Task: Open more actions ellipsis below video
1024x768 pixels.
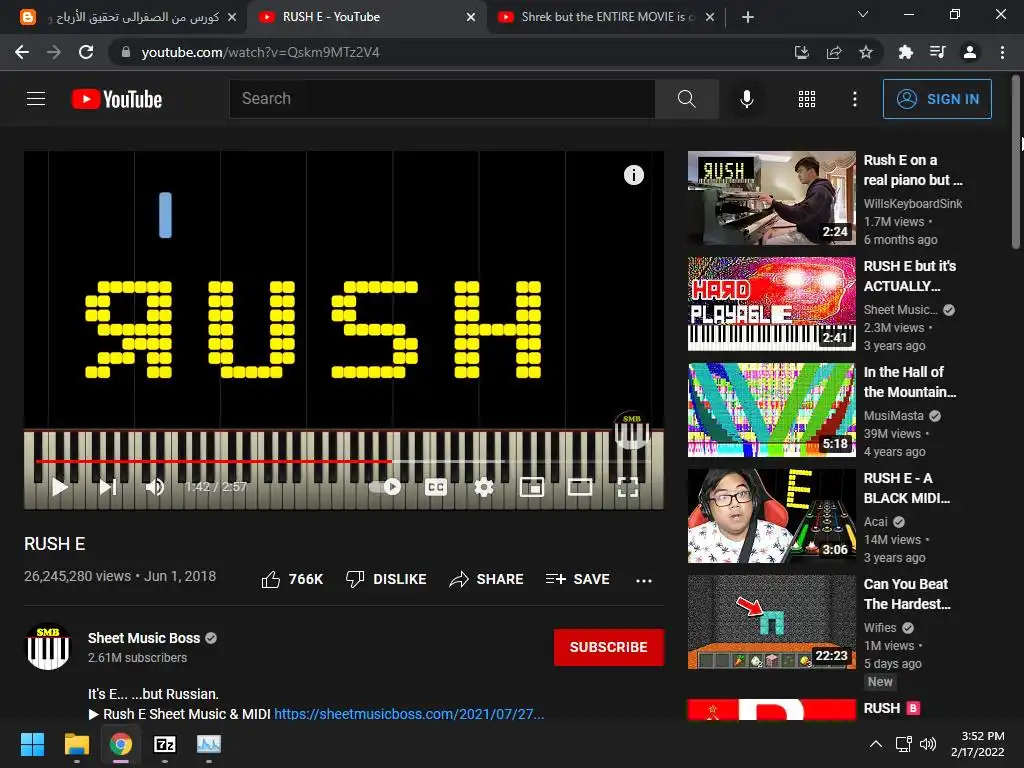Action: coord(644,580)
